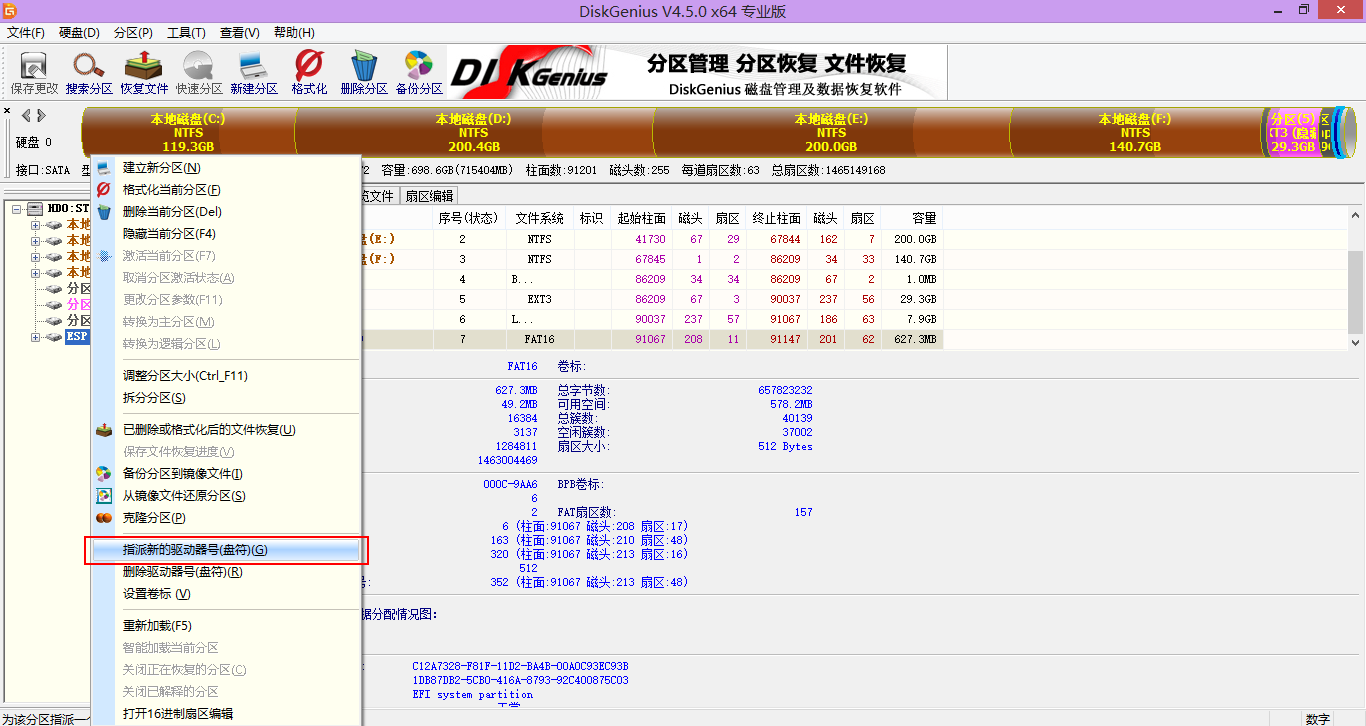Open the 分区(P) menu

133,33
